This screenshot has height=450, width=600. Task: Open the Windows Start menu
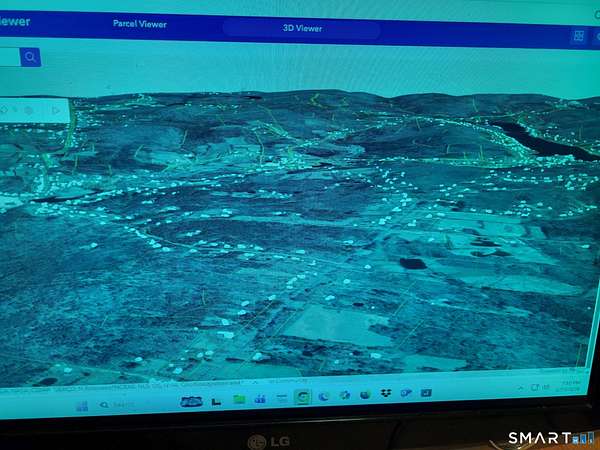(81, 405)
